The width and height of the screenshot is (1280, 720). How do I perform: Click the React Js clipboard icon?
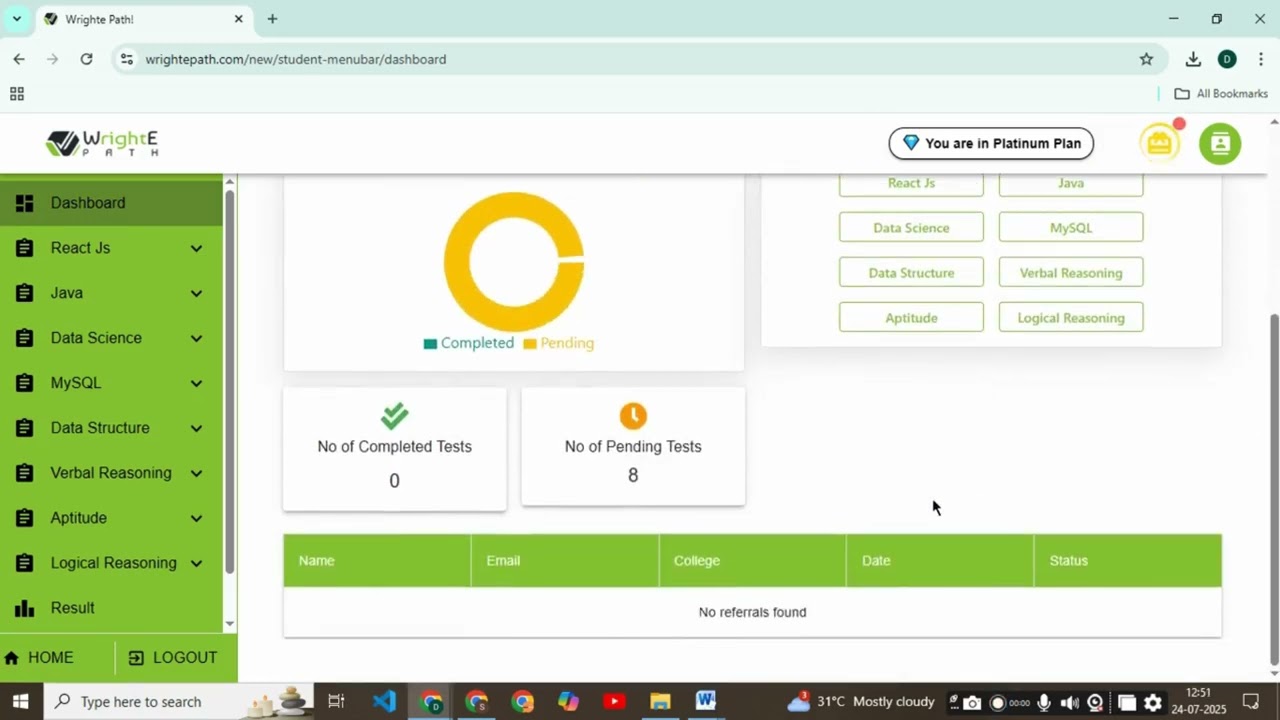[25, 248]
